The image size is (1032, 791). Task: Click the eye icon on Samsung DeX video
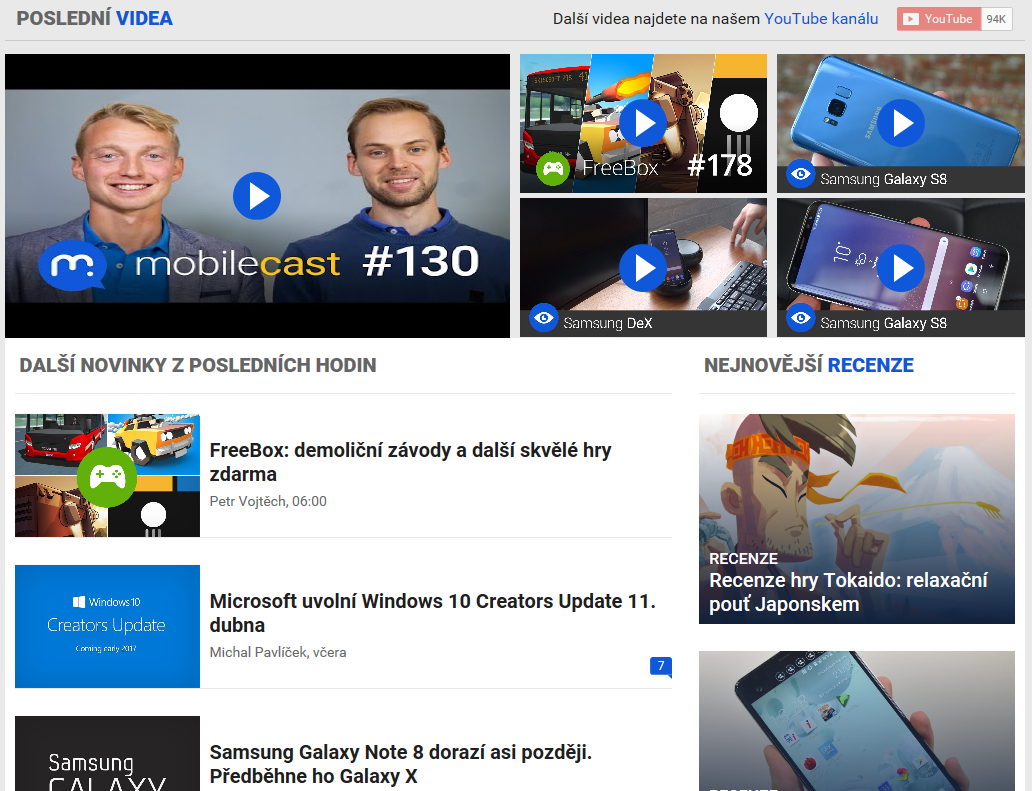point(543,318)
